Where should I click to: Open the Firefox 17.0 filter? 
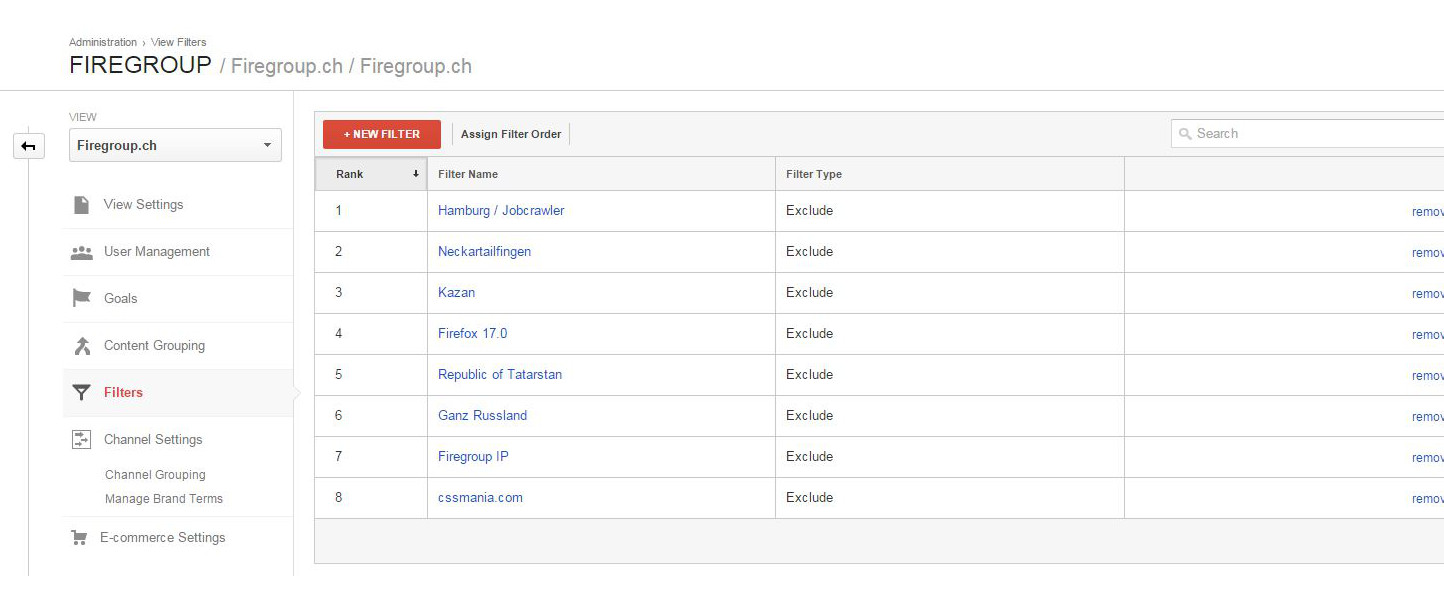coord(472,334)
